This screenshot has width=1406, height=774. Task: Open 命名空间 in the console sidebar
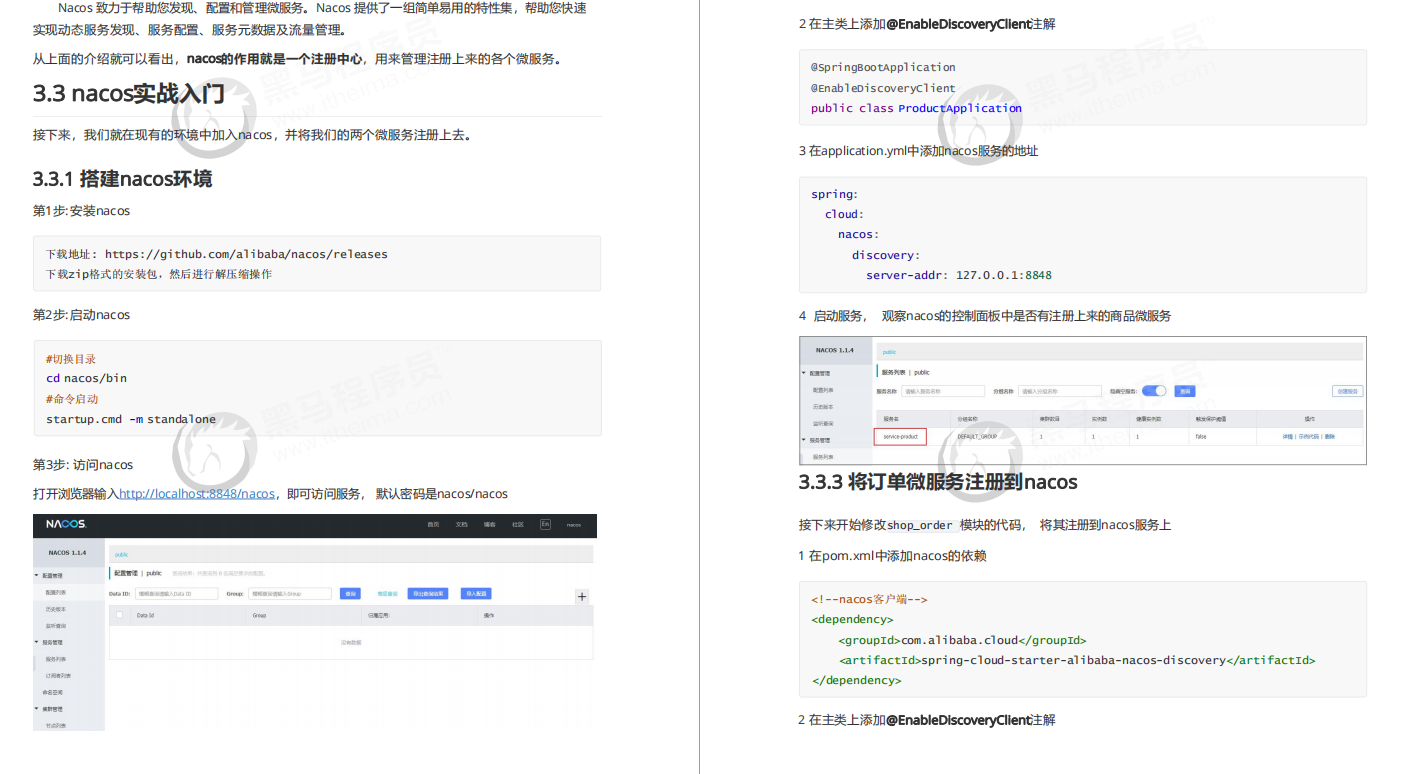(52, 692)
